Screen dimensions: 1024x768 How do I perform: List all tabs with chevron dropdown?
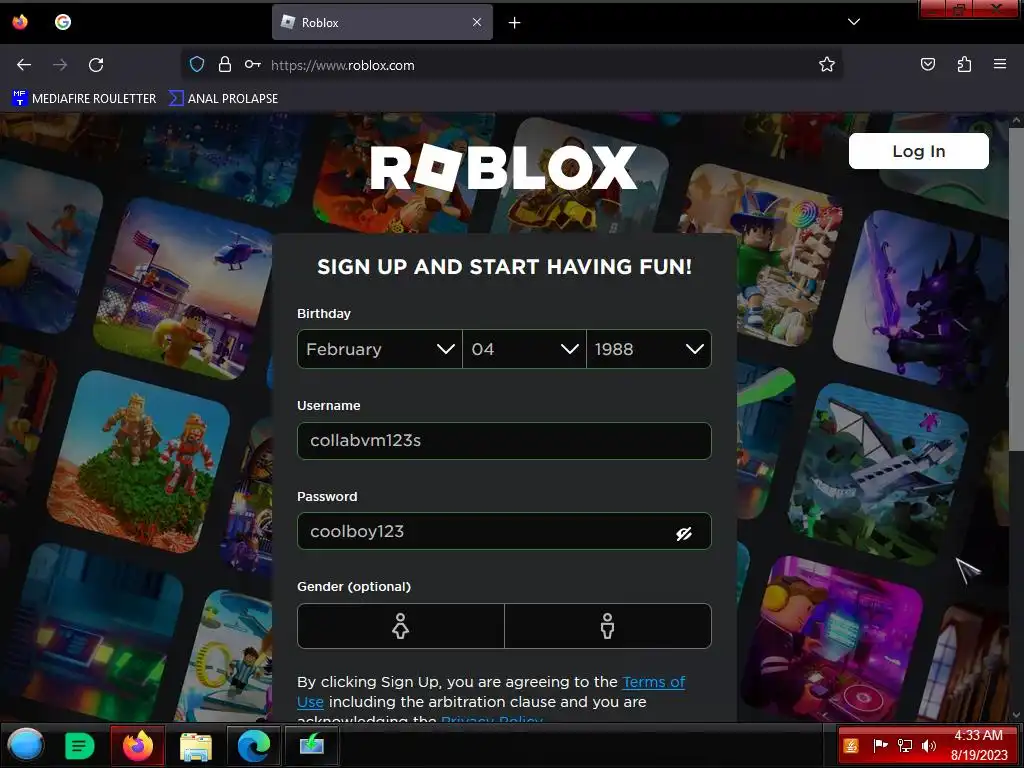point(854,22)
